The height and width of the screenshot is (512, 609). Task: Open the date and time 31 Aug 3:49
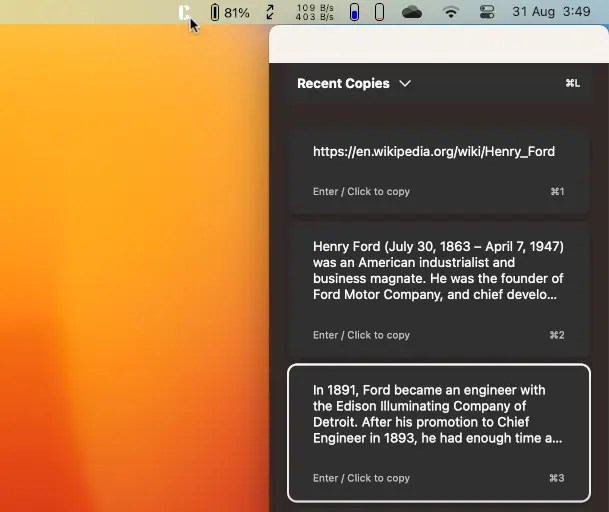tap(551, 12)
